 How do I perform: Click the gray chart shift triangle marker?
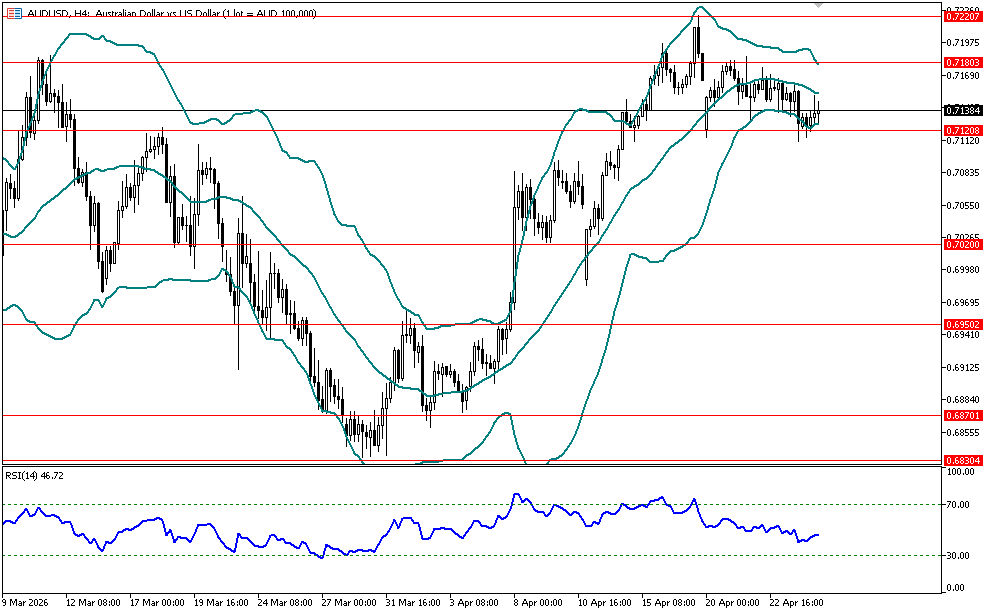[820, 5]
